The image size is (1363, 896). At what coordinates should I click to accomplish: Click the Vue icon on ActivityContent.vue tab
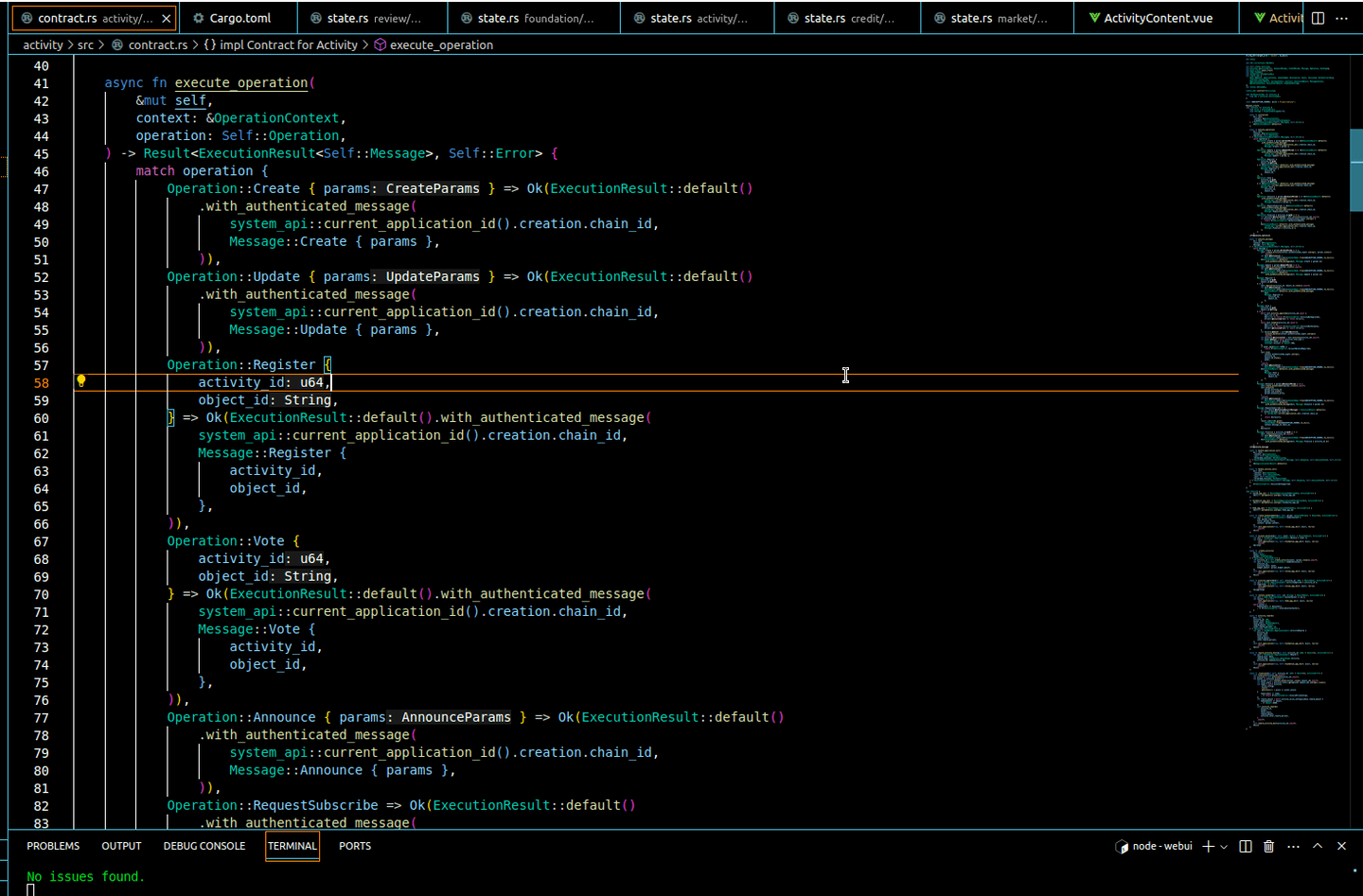(x=1094, y=18)
